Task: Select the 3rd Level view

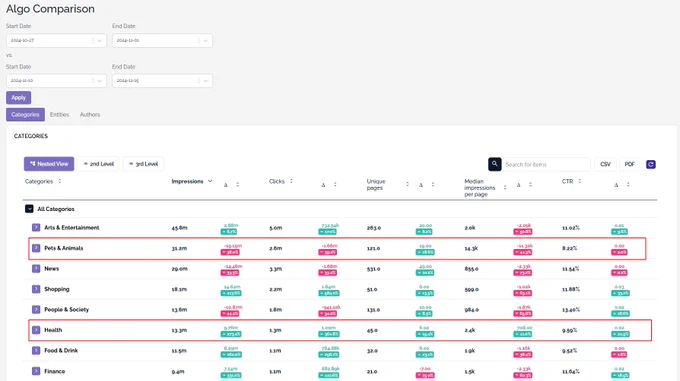Action: tap(144, 164)
